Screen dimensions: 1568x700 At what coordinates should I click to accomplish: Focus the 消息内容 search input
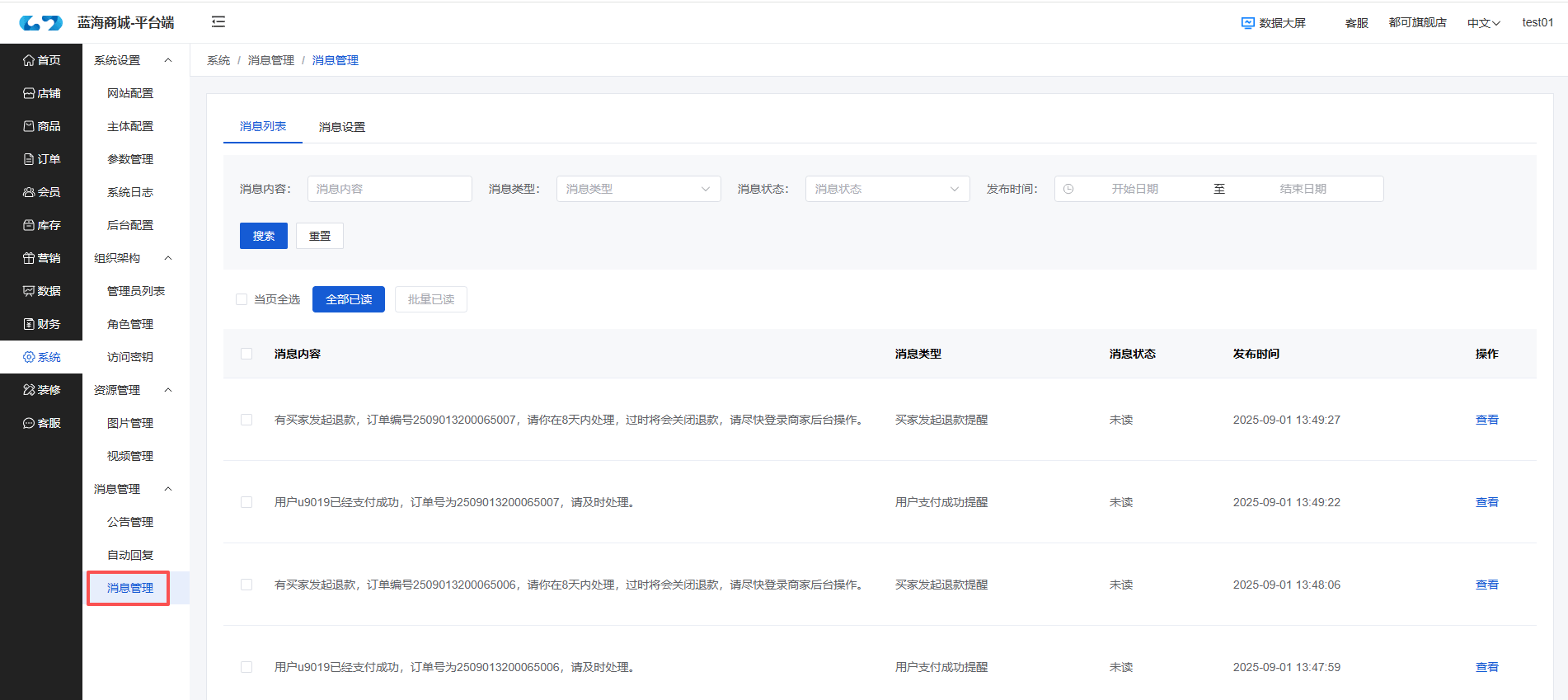390,189
